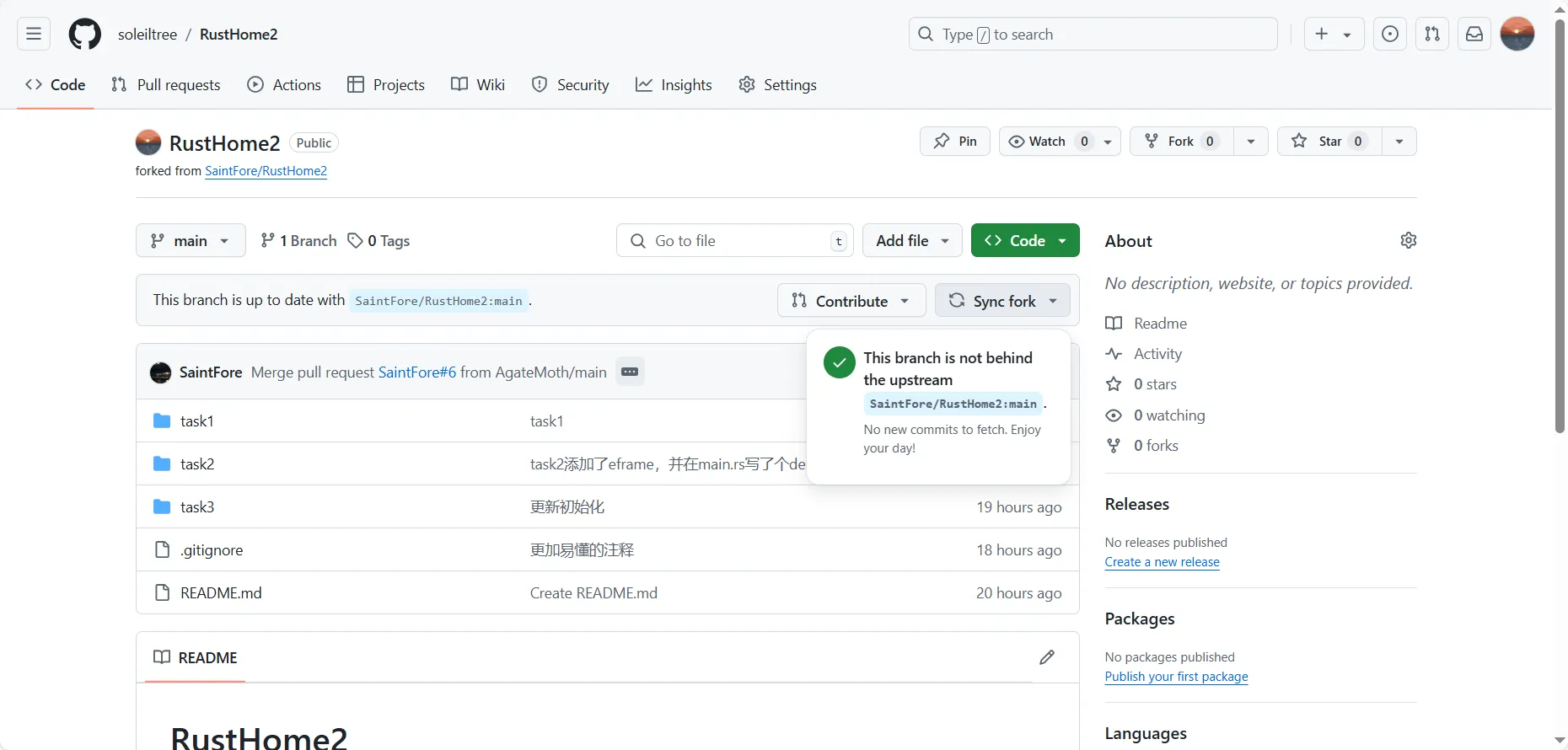Edit README with the pencil icon
The image size is (1568, 750).
[1047, 657]
